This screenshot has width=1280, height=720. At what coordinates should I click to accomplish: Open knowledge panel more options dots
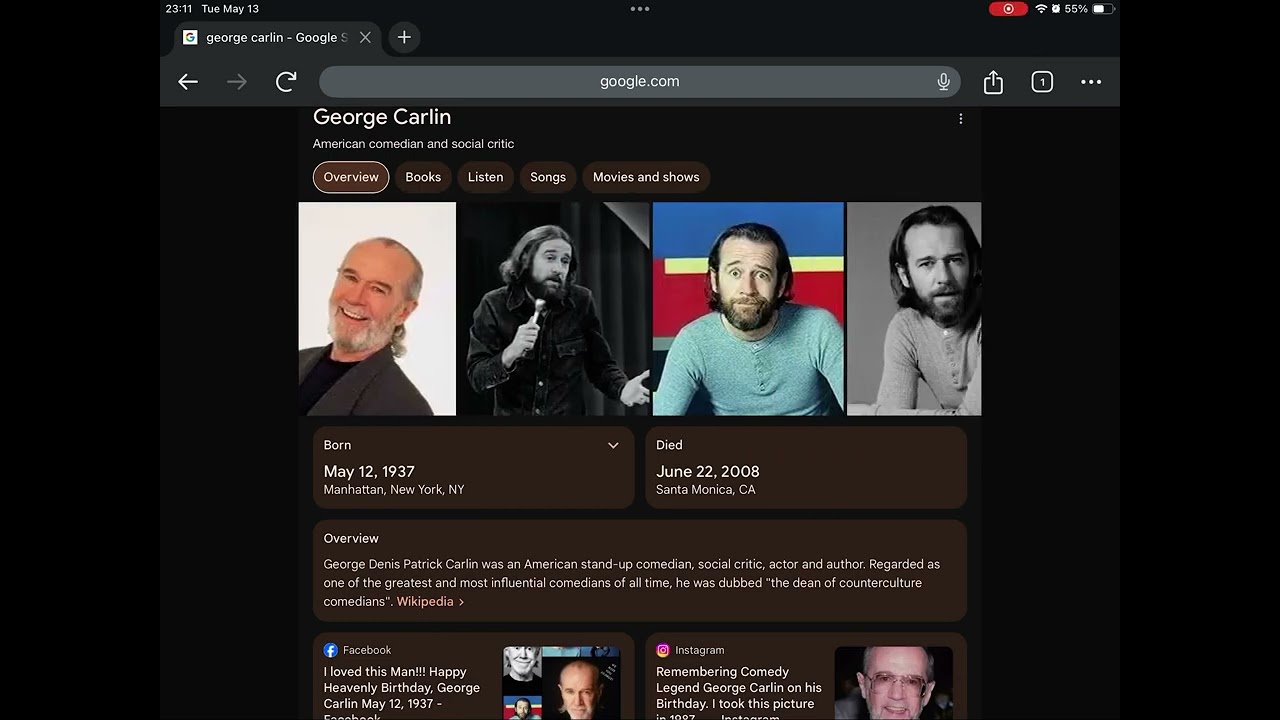(960, 119)
